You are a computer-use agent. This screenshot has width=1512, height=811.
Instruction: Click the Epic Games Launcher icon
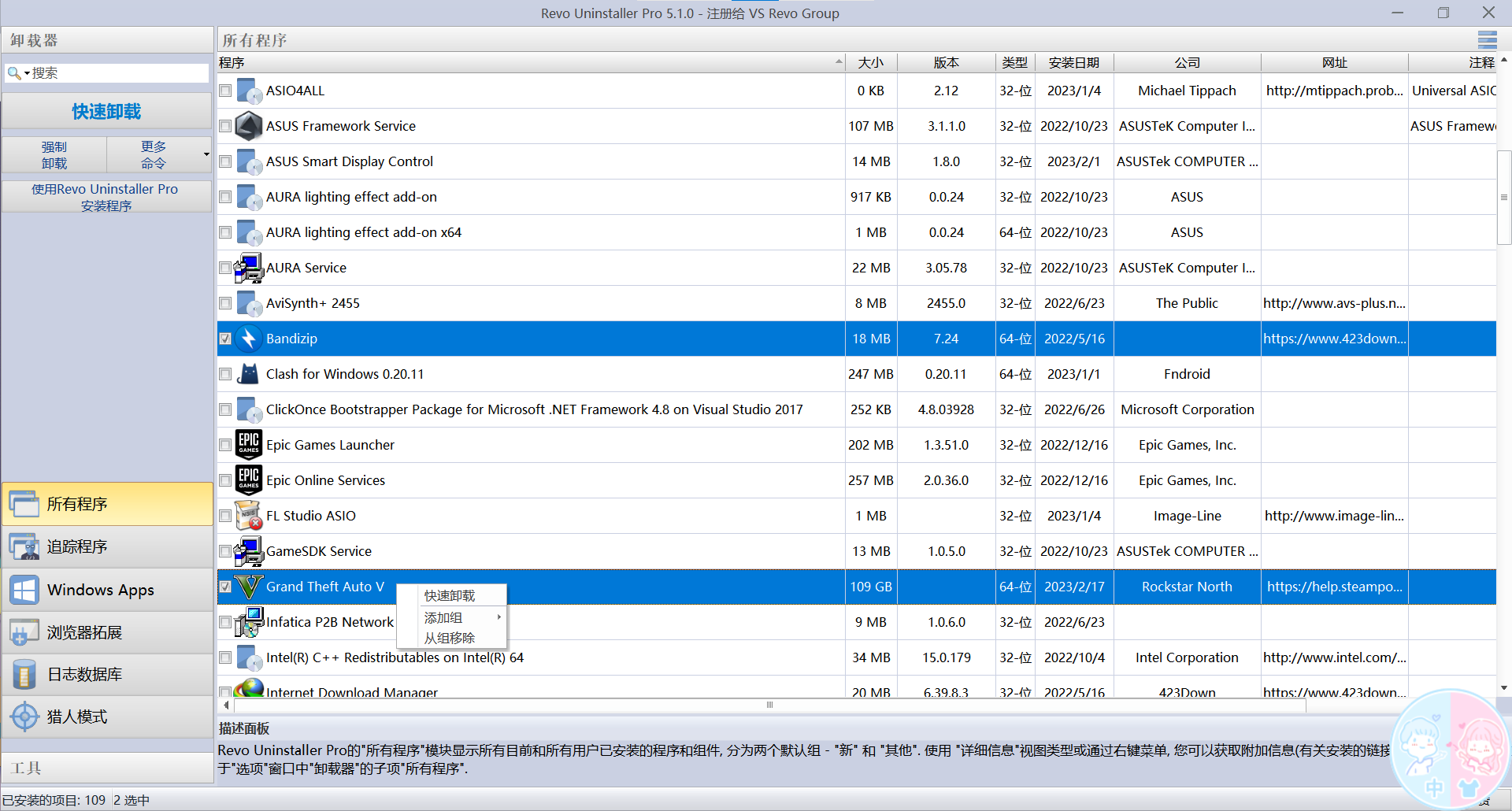(x=249, y=445)
